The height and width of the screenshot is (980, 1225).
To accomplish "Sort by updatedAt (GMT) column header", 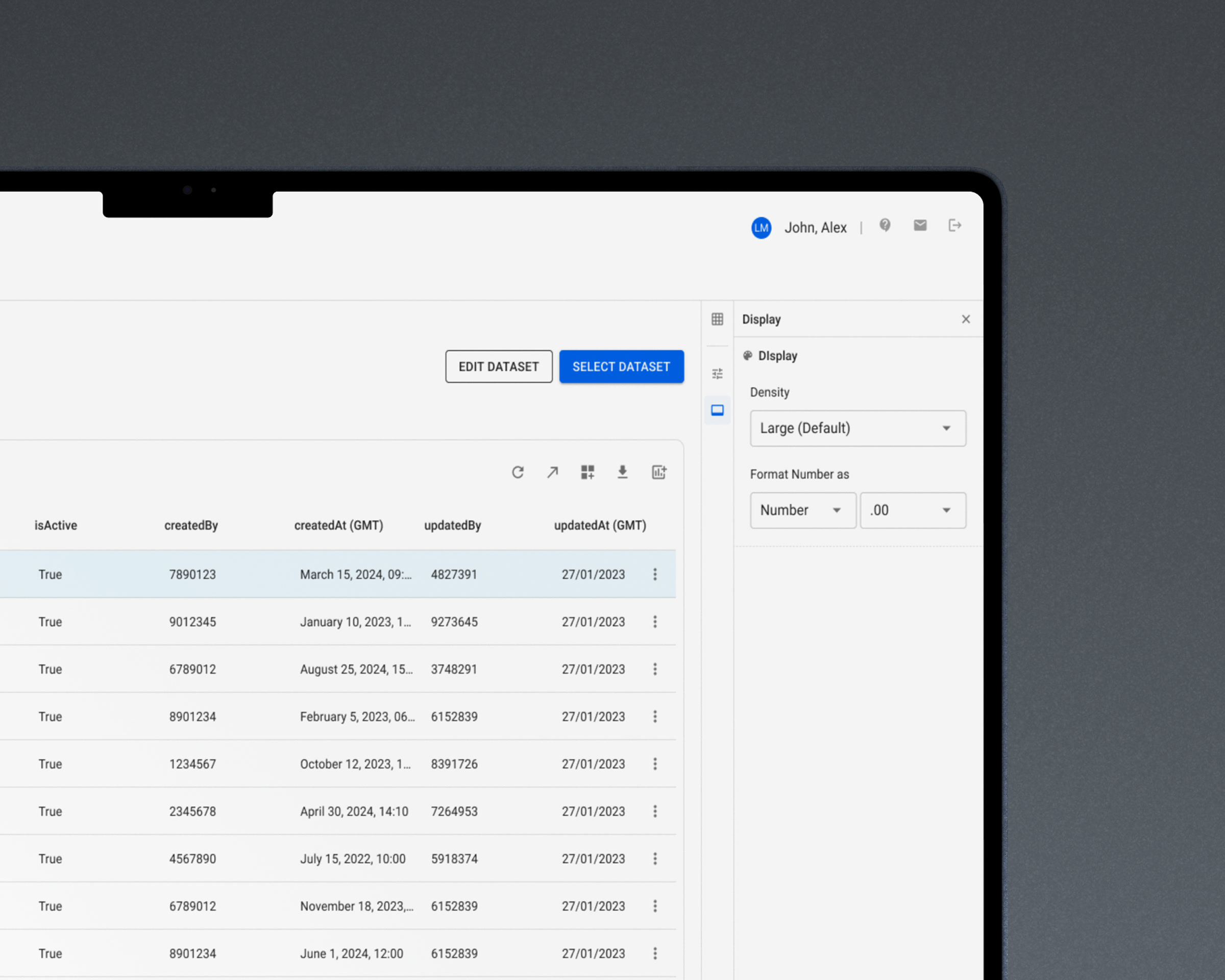I will click(600, 526).
